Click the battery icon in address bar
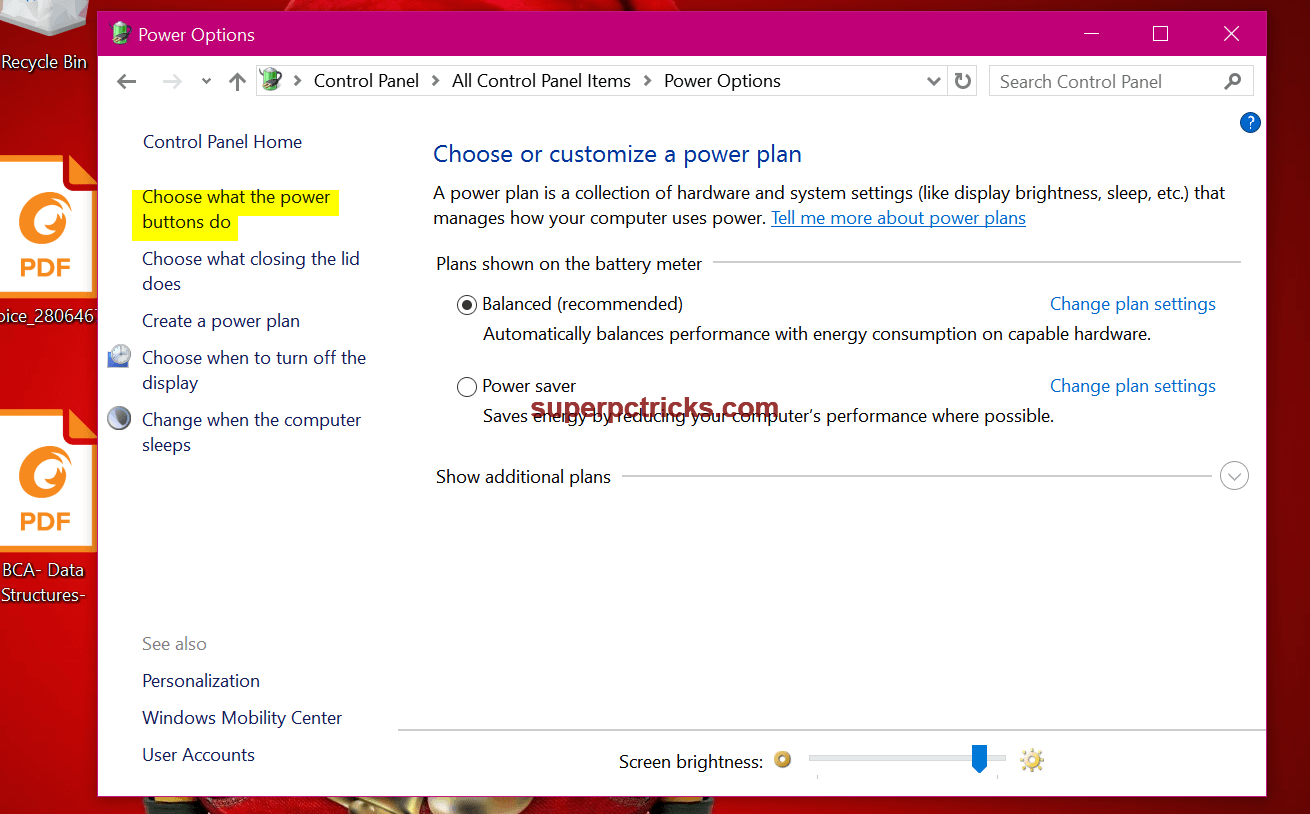Screen dimensions: 1310x814 tap(270, 80)
